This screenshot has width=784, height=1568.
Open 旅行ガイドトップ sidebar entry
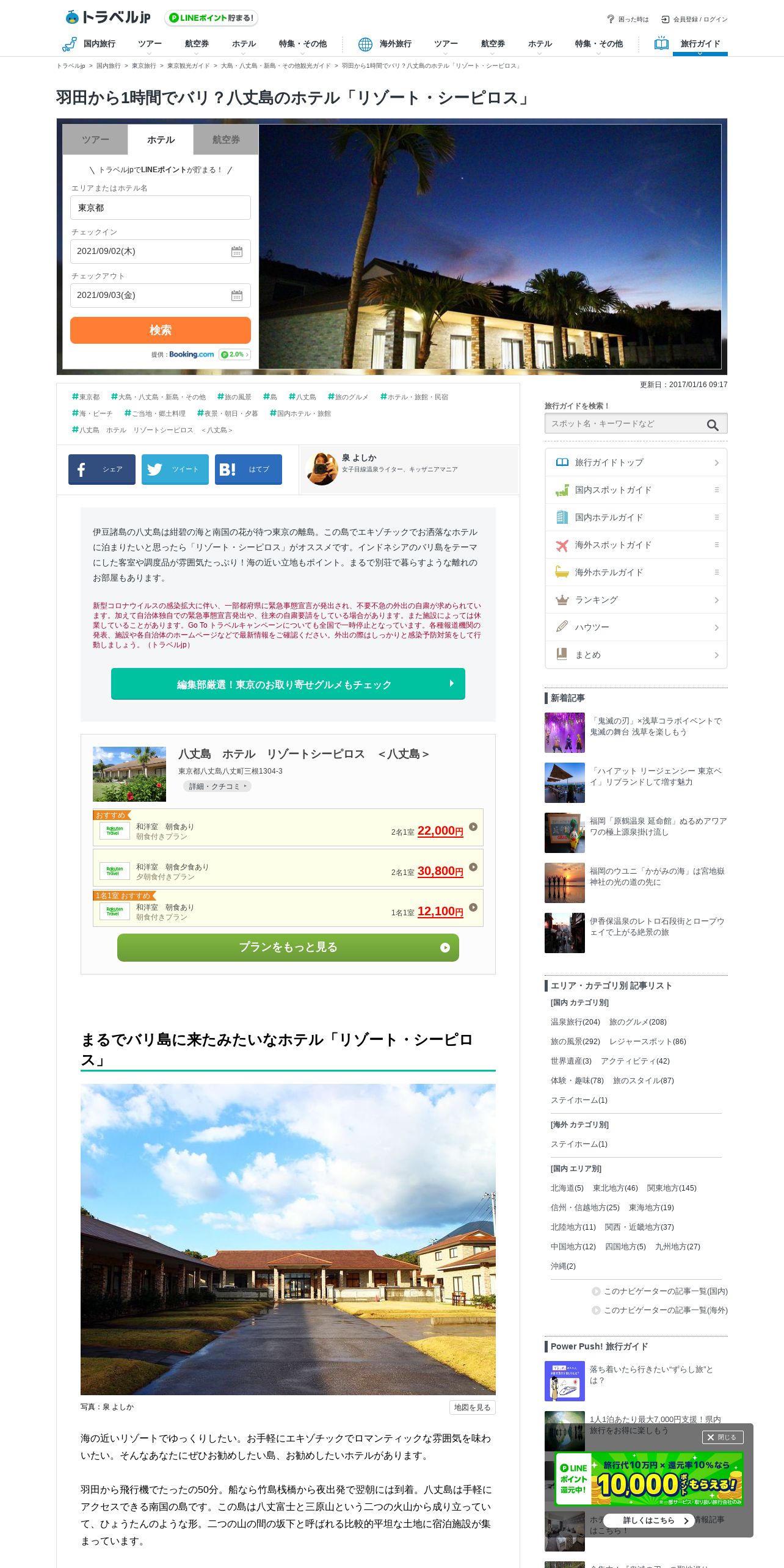636,462
